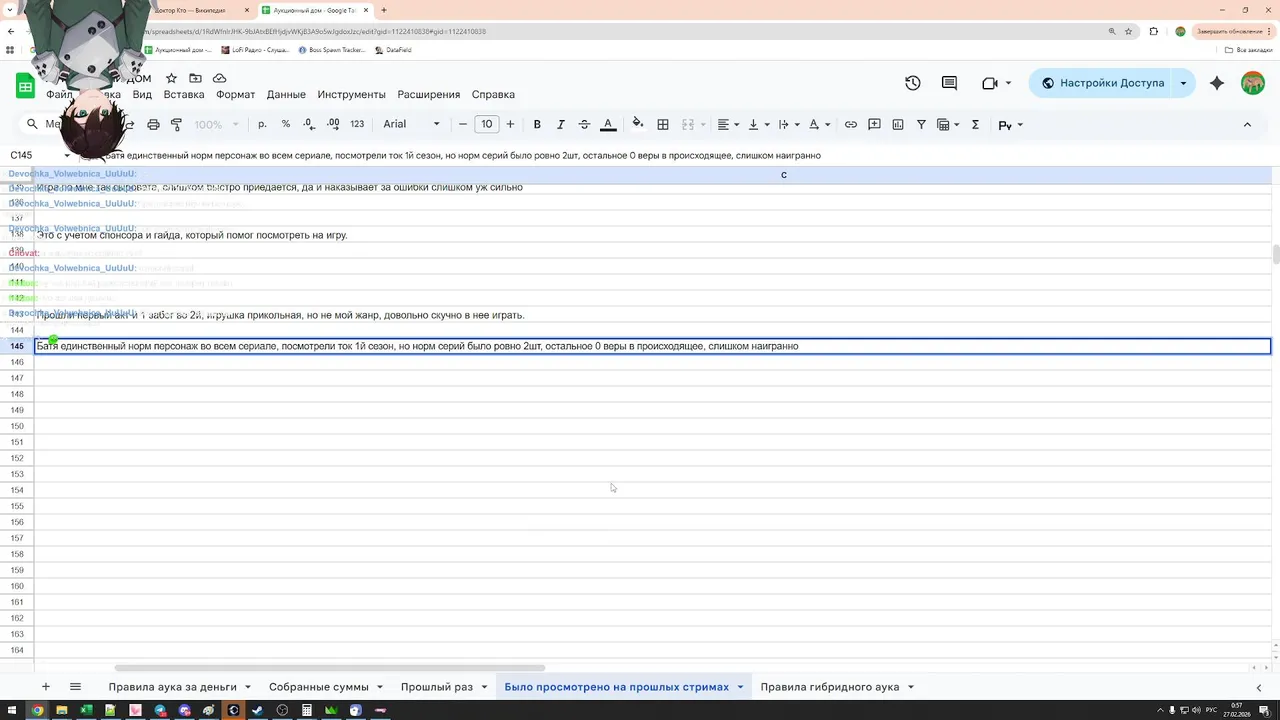Viewport: 1280px width, 720px height.
Task: Format as currency (р.)
Action: click(262, 124)
